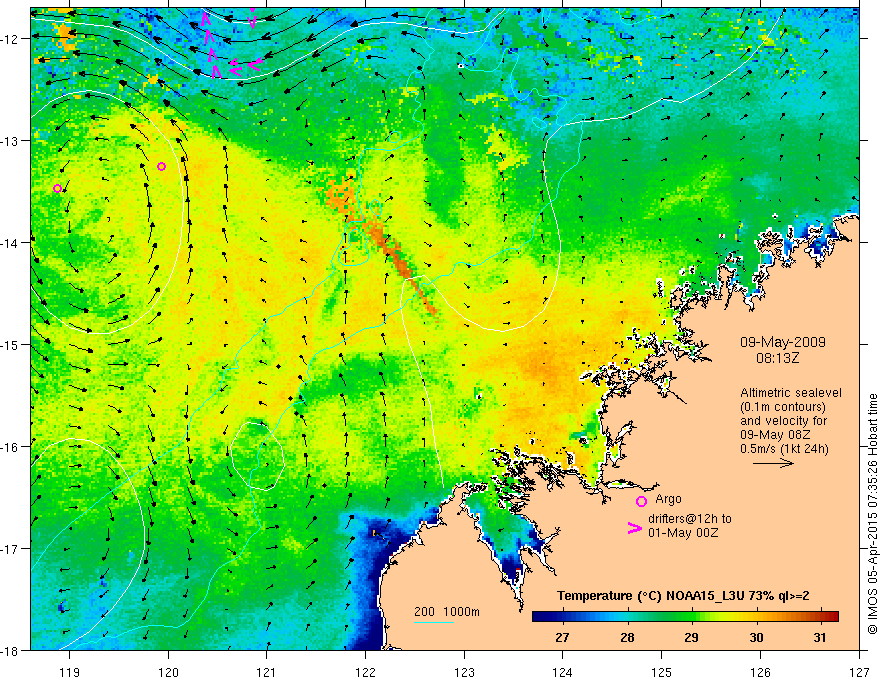Click the time text 08:13Z

pyautogui.click(x=777, y=357)
